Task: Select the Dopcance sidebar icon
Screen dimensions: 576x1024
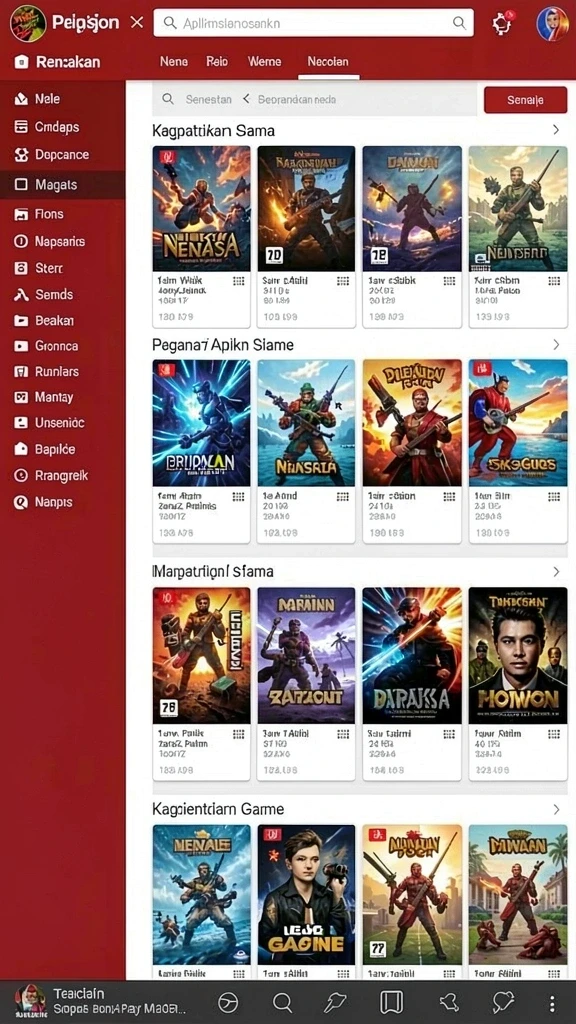Action: tap(21, 155)
